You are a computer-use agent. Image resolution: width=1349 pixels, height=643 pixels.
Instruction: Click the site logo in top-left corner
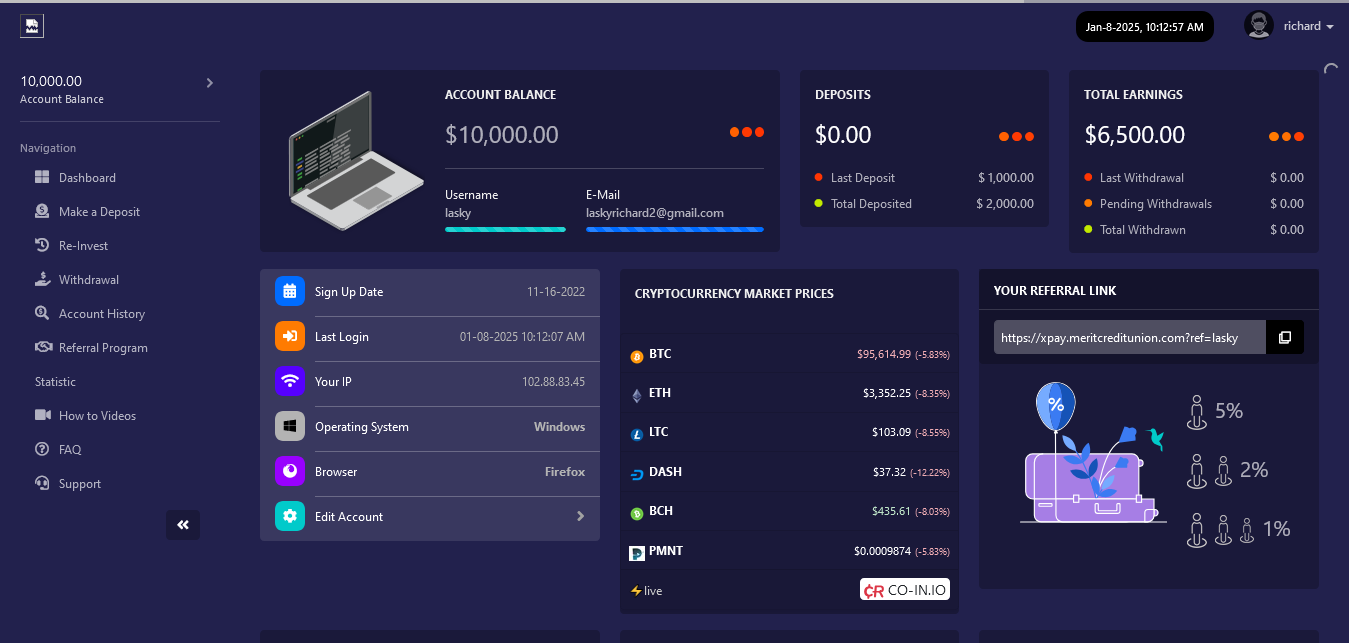click(x=32, y=27)
